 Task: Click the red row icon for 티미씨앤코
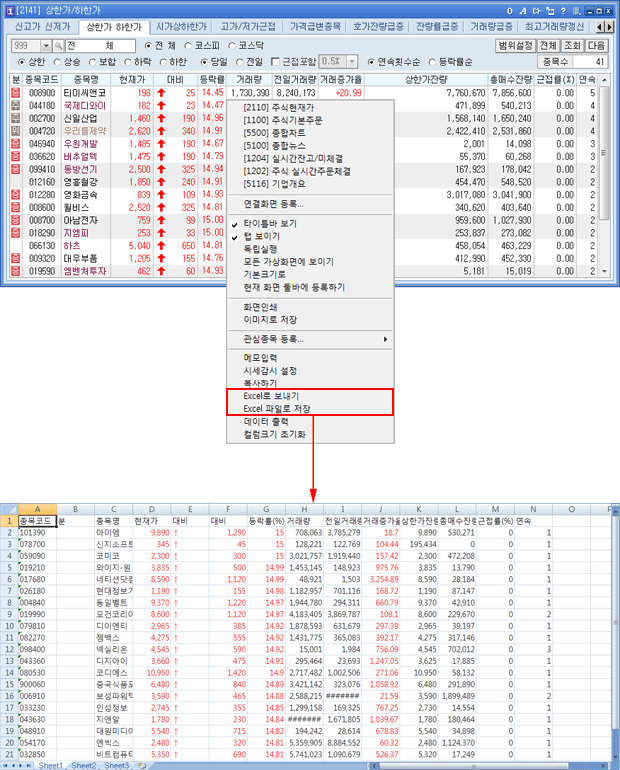pos(16,92)
